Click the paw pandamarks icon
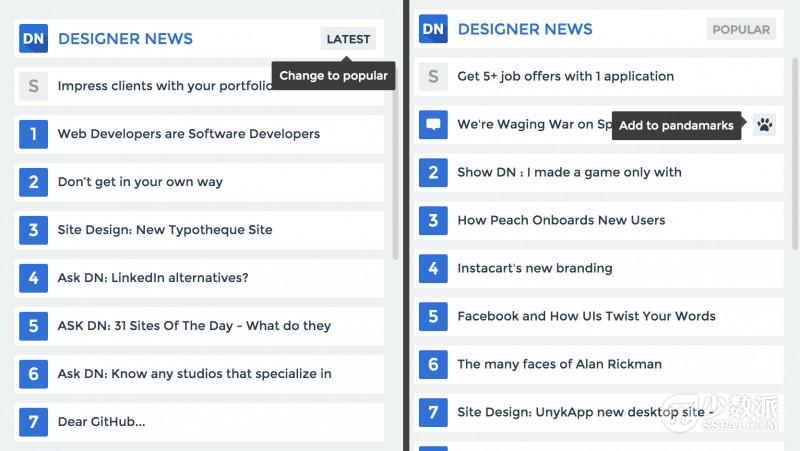The width and height of the screenshot is (800, 451). click(x=764, y=124)
